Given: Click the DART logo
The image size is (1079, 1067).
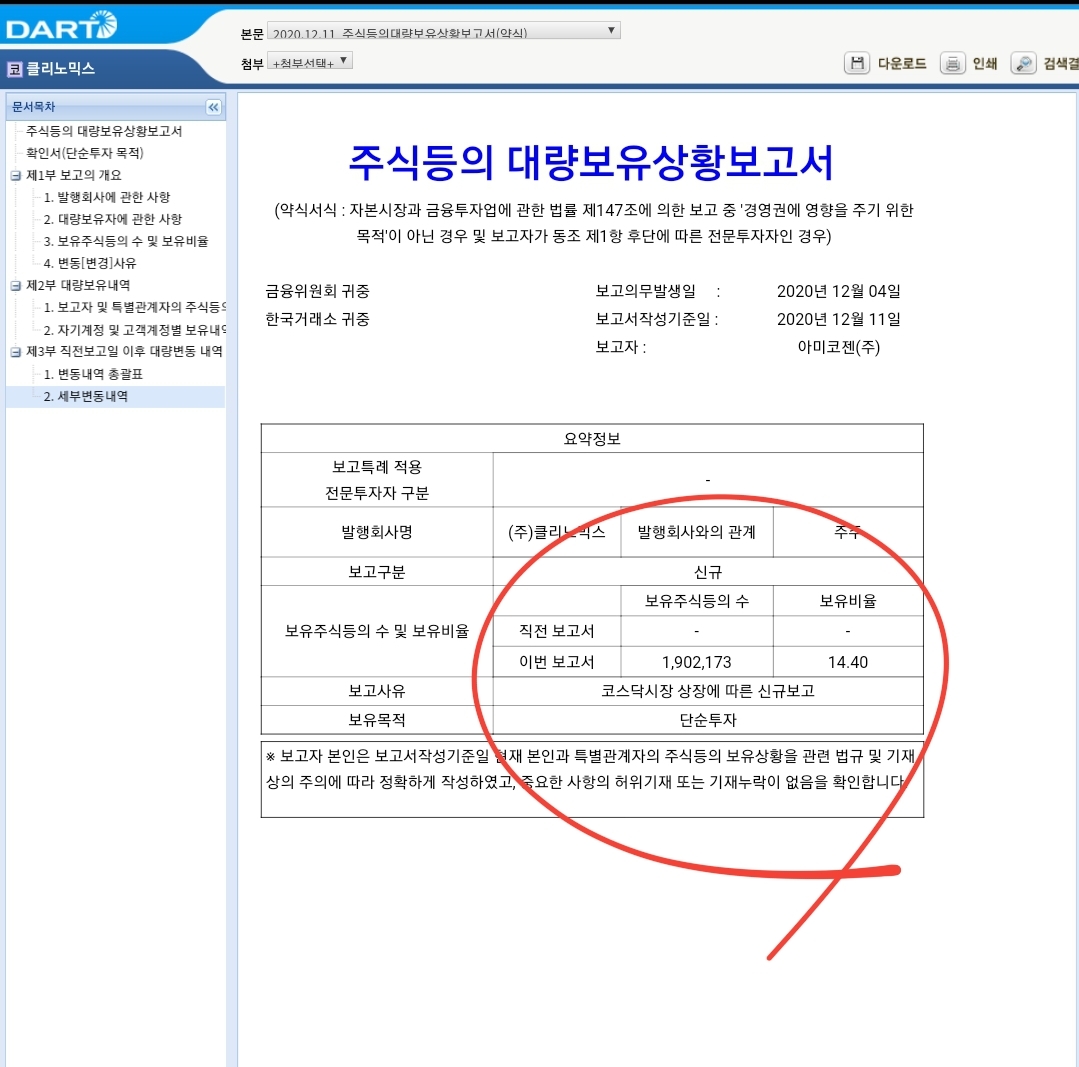Looking at the screenshot, I should pyautogui.click(x=61, y=25).
